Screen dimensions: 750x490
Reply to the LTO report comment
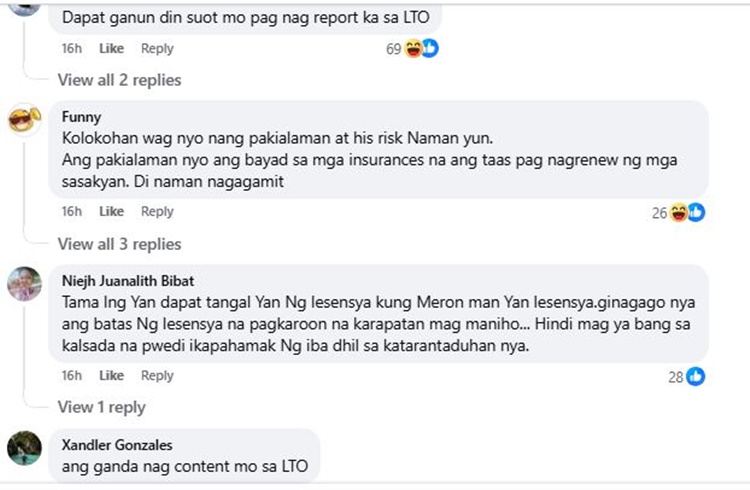[157, 48]
